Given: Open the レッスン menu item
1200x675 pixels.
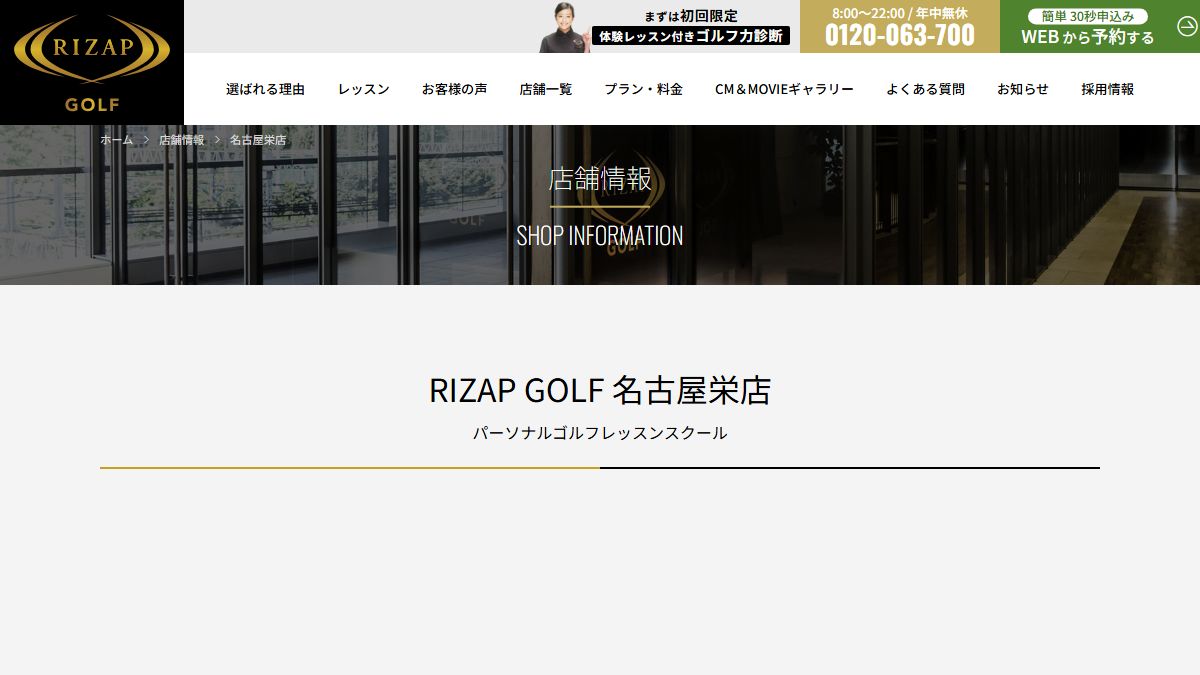Looking at the screenshot, I should [363, 89].
